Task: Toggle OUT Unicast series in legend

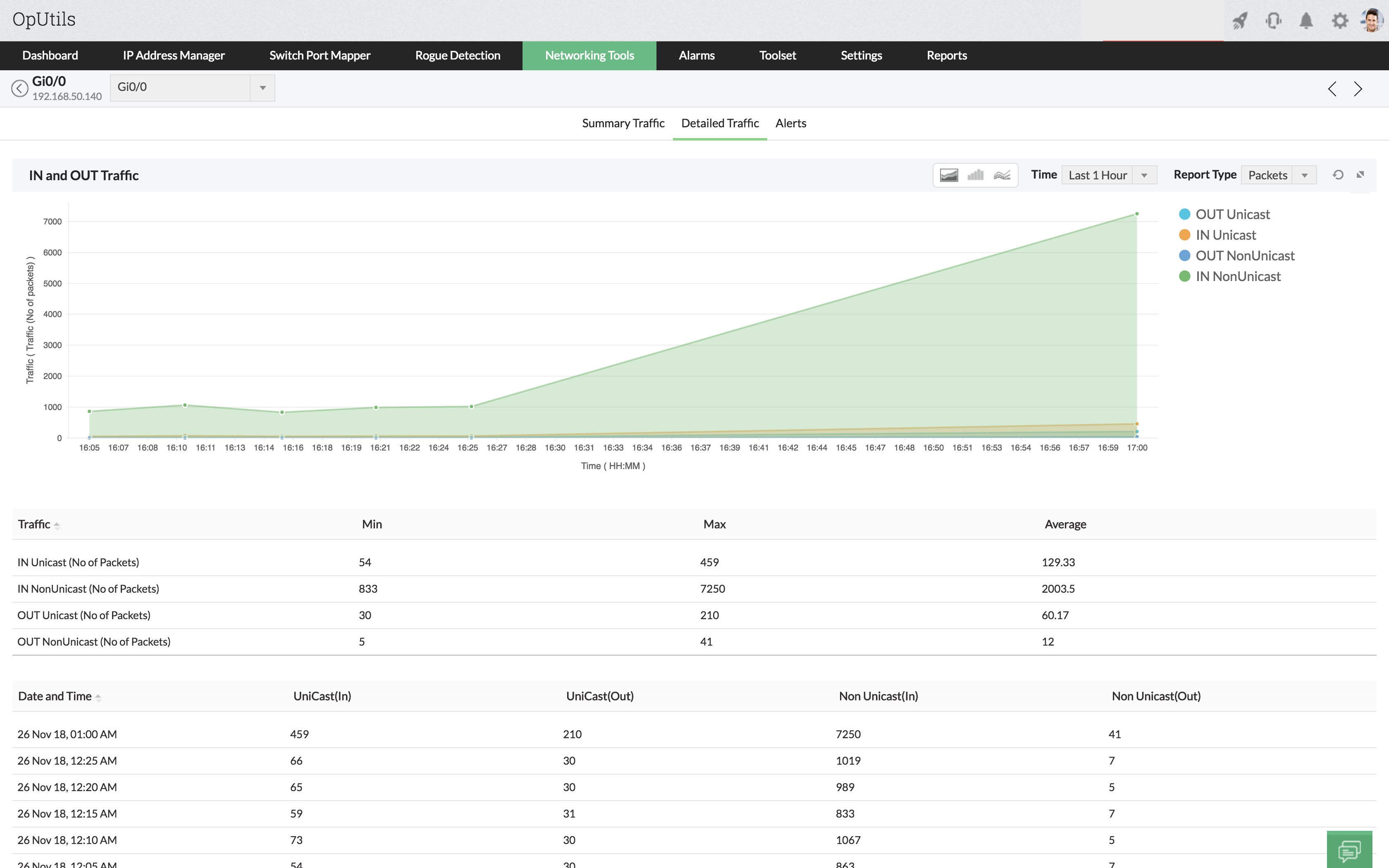Action: click(x=1232, y=214)
